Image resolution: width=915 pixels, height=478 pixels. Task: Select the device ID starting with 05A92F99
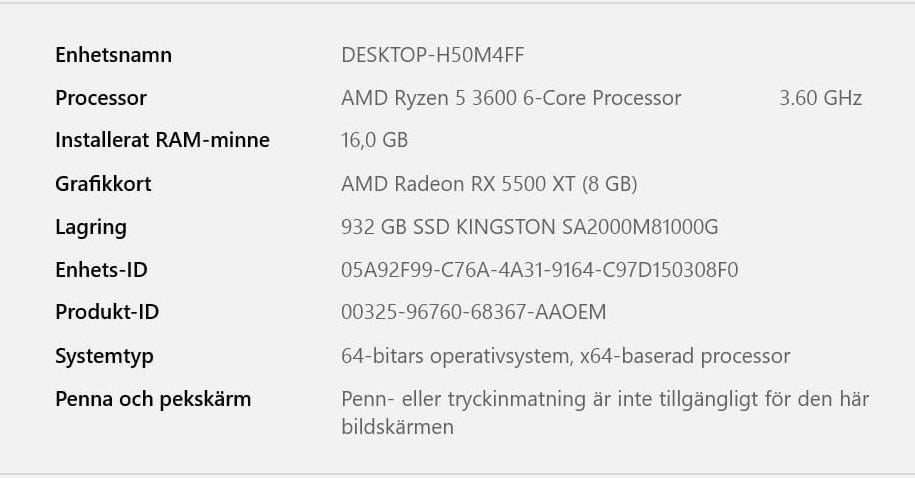pos(540,270)
